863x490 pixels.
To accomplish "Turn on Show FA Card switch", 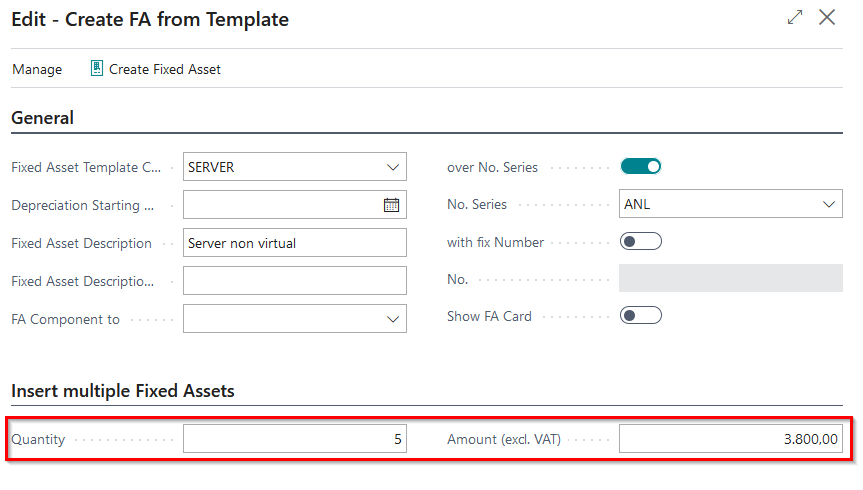I will tap(641, 315).
